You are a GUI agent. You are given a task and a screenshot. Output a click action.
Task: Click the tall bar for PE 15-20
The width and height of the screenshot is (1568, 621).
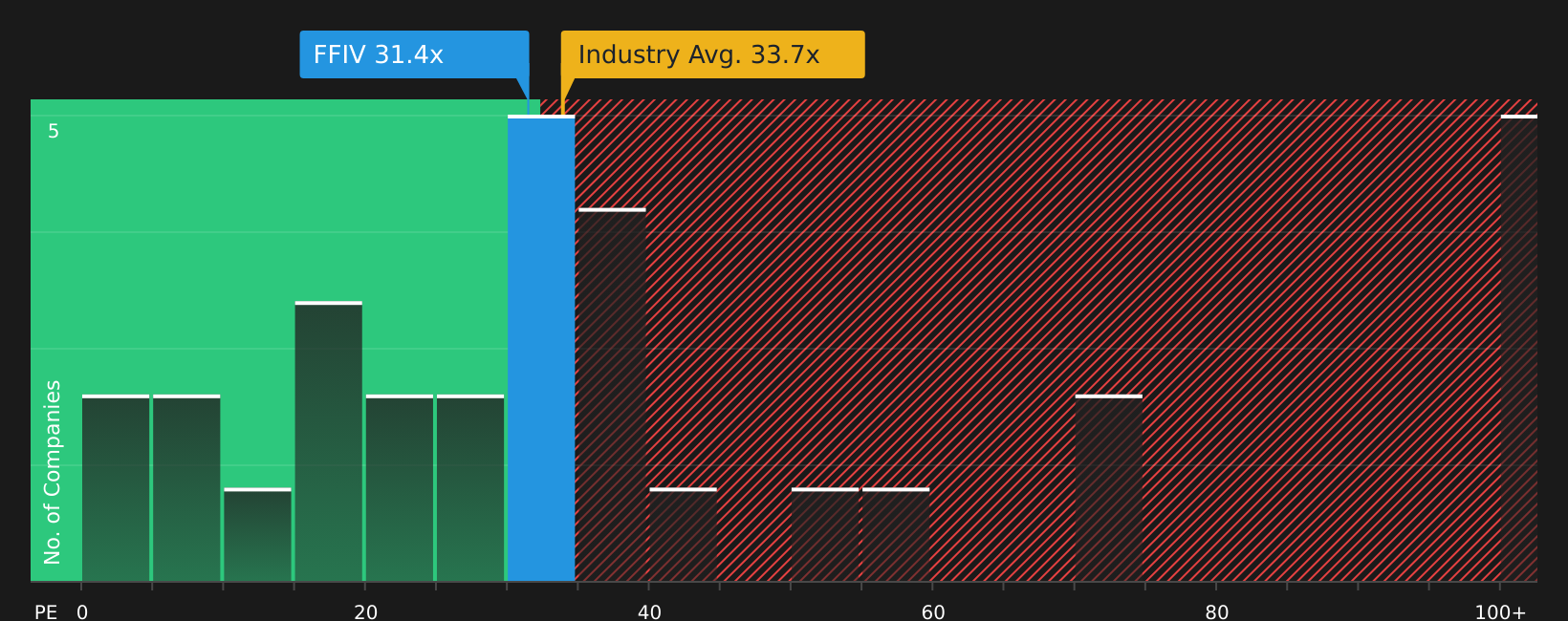coord(329,441)
